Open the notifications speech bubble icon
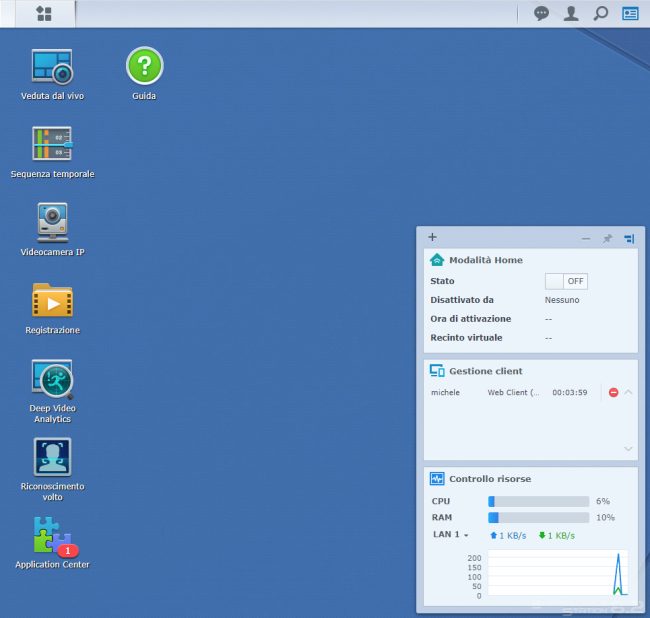Screen dimensions: 650x618 coord(541,14)
